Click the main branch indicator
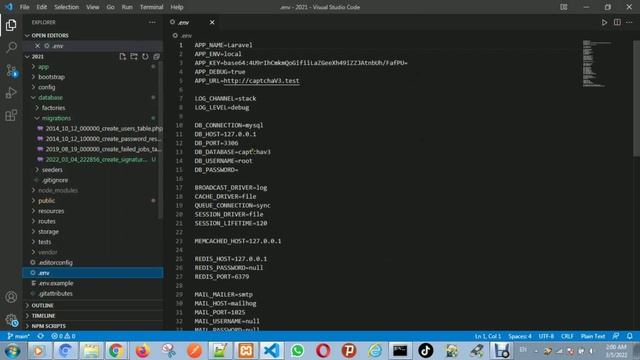The width and height of the screenshot is (640, 360). point(19,336)
